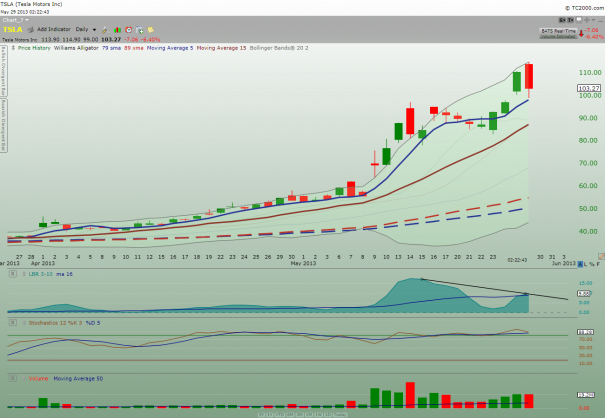
Task: Select the YTD time span button
Action: 280,415
